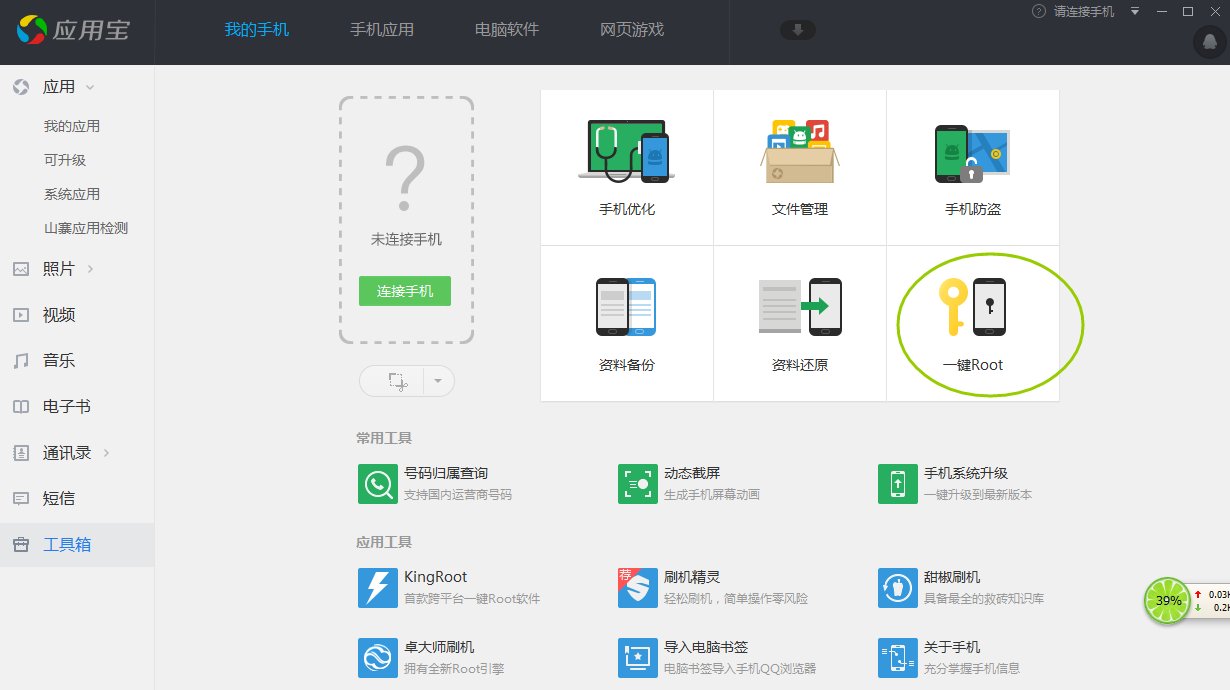The width and height of the screenshot is (1230, 690).
Task: Open the 文件管理 file manager tool
Action: 799,165
